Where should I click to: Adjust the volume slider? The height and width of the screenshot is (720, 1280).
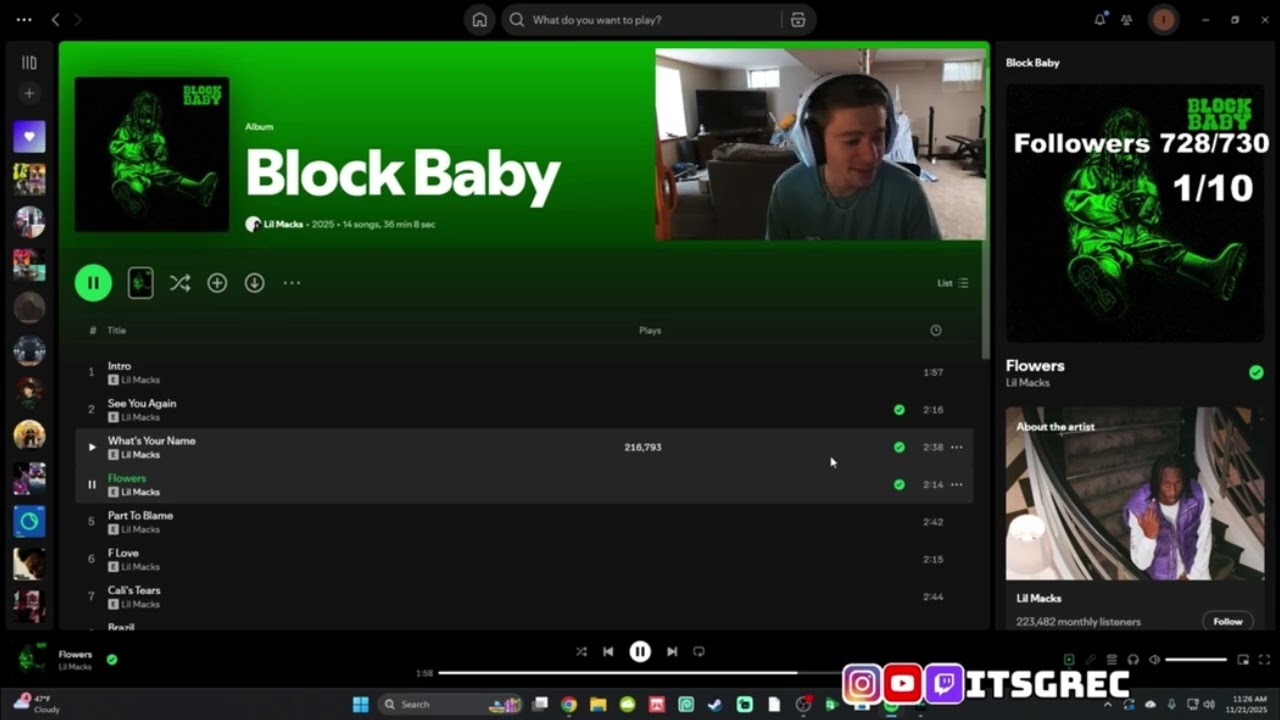(x=1196, y=659)
